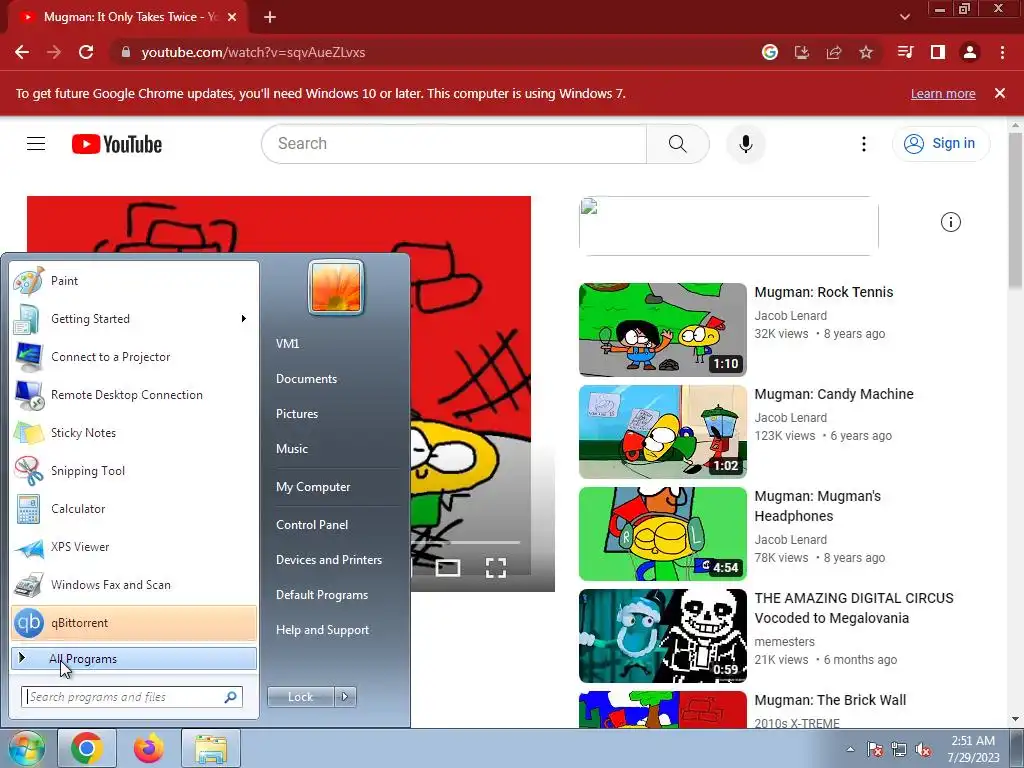Open Documents from Start menu

306,379
